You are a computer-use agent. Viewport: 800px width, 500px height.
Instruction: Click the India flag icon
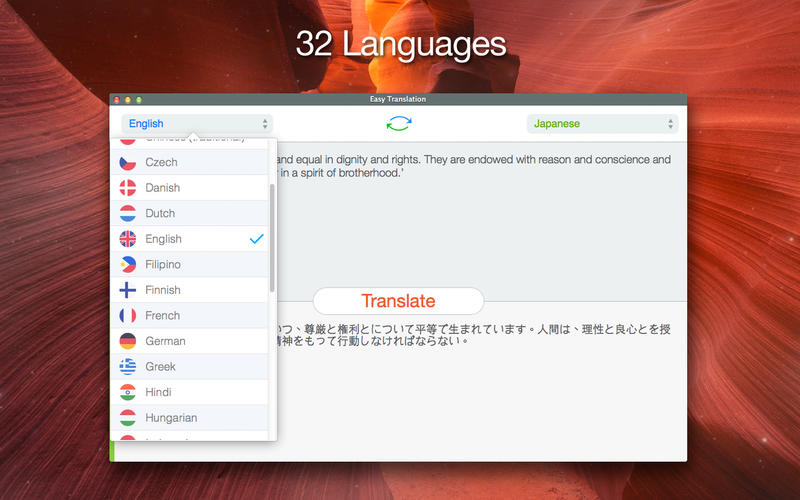click(x=128, y=392)
